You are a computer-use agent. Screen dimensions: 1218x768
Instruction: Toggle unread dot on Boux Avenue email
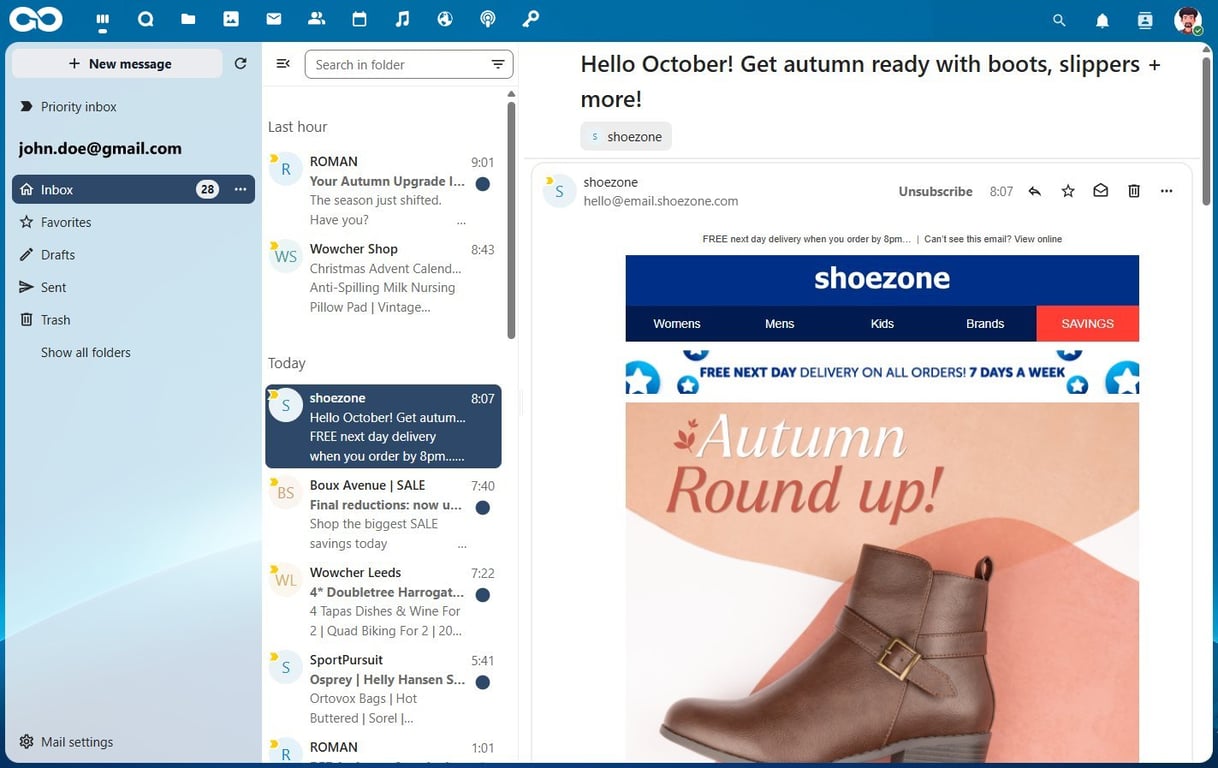point(482,508)
